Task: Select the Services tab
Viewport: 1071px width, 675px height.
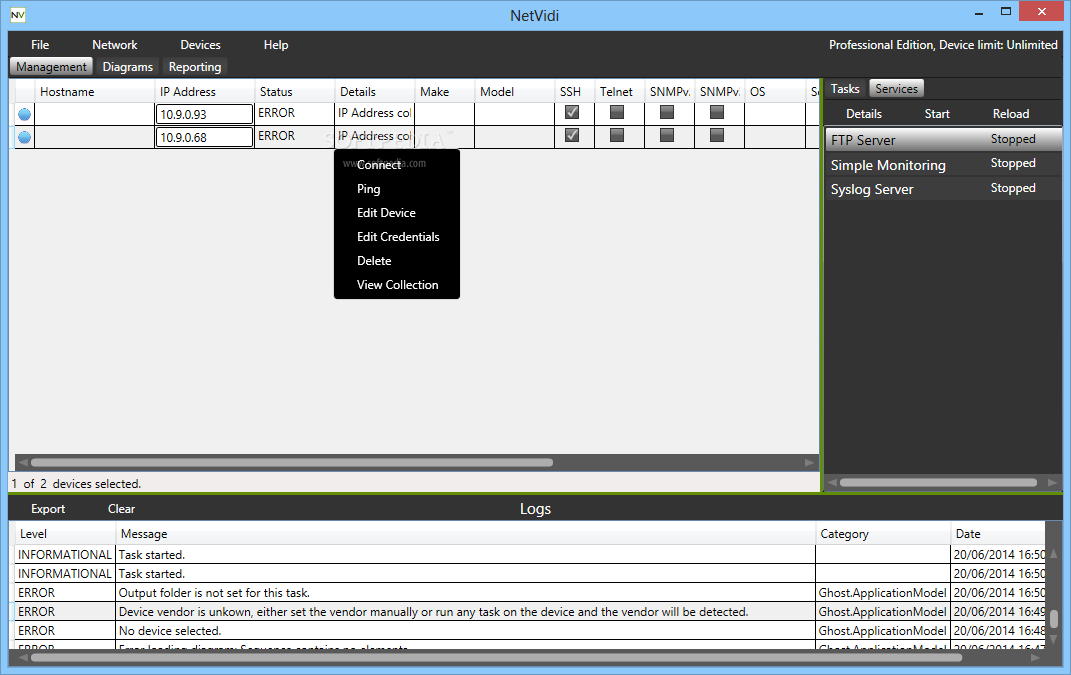Action: [896, 89]
